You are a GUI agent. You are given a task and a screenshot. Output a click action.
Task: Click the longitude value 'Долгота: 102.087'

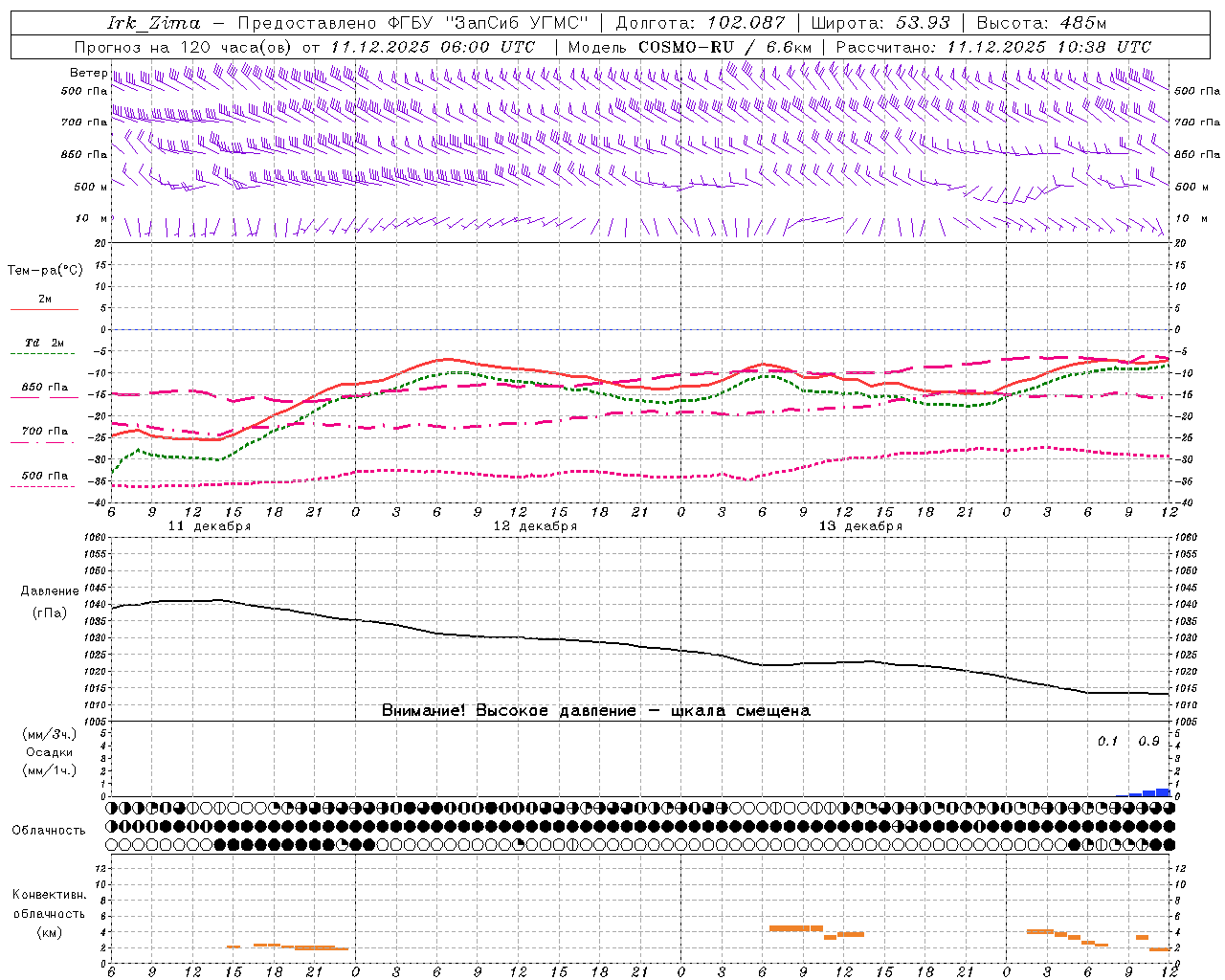(x=701, y=23)
